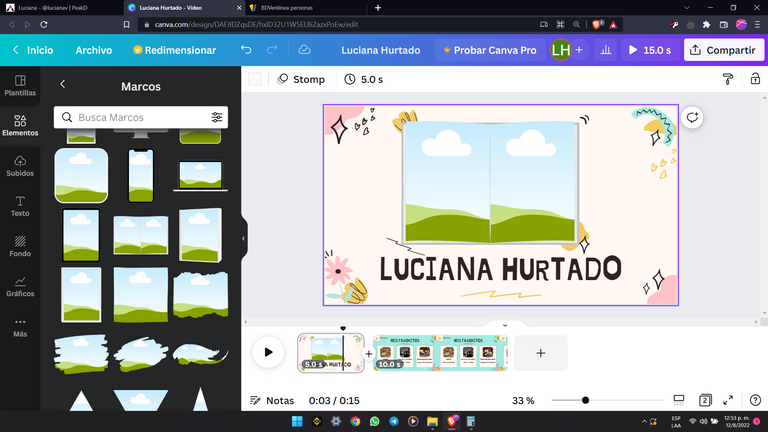This screenshot has height=432, width=768.
Task: Click the Luciana Hurtado design title
Action: pyautogui.click(x=381, y=50)
